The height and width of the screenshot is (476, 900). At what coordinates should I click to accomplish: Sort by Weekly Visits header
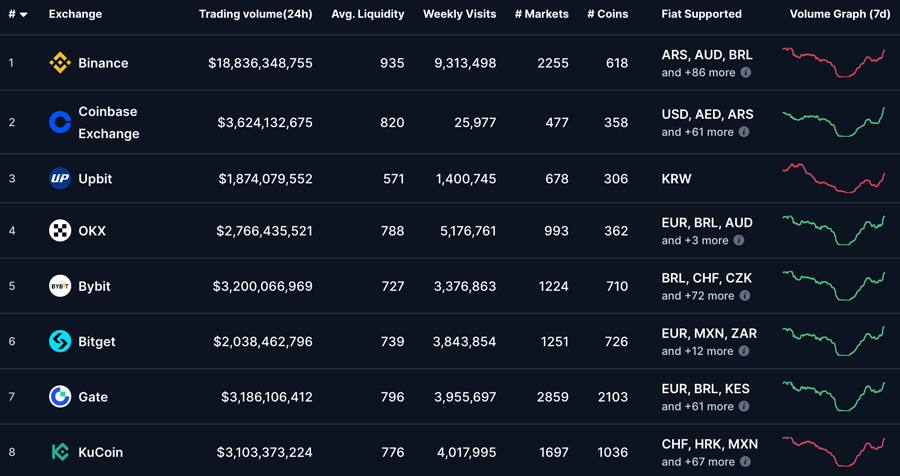(460, 14)
